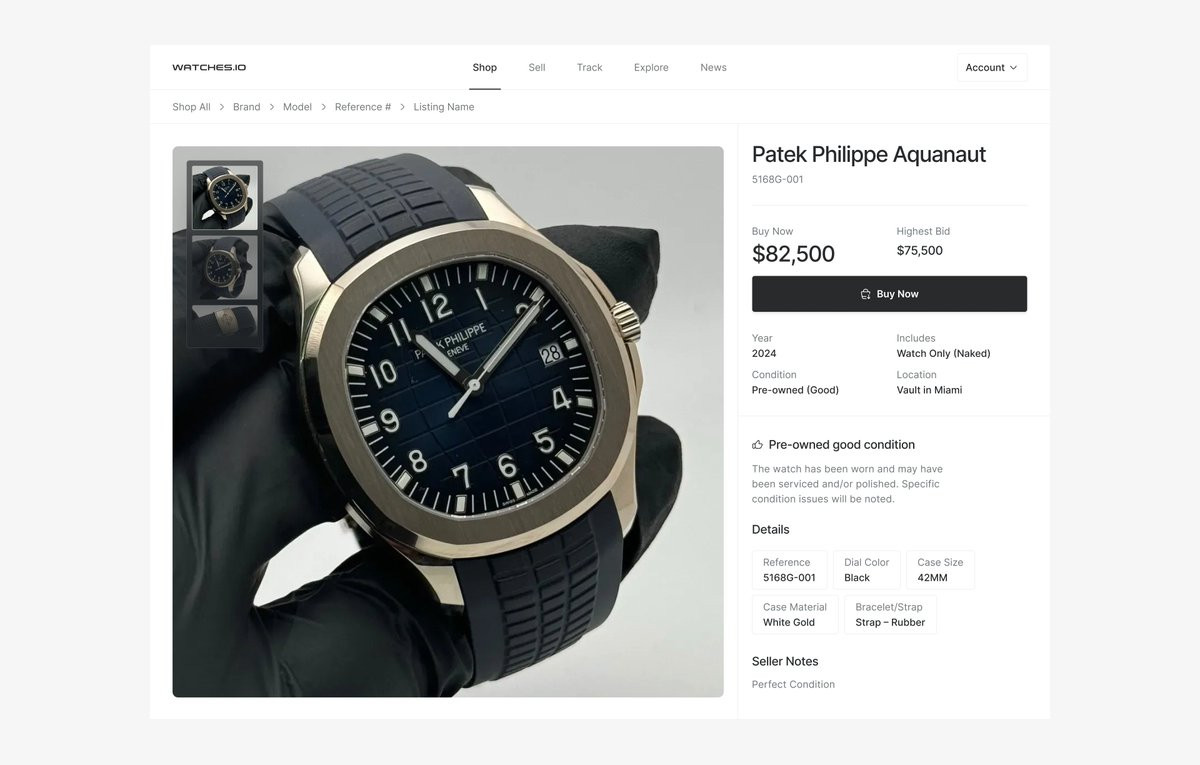Click the Shop All breadcrumb link
Viewport: 1200px width, 765px height.
point(191,107)
